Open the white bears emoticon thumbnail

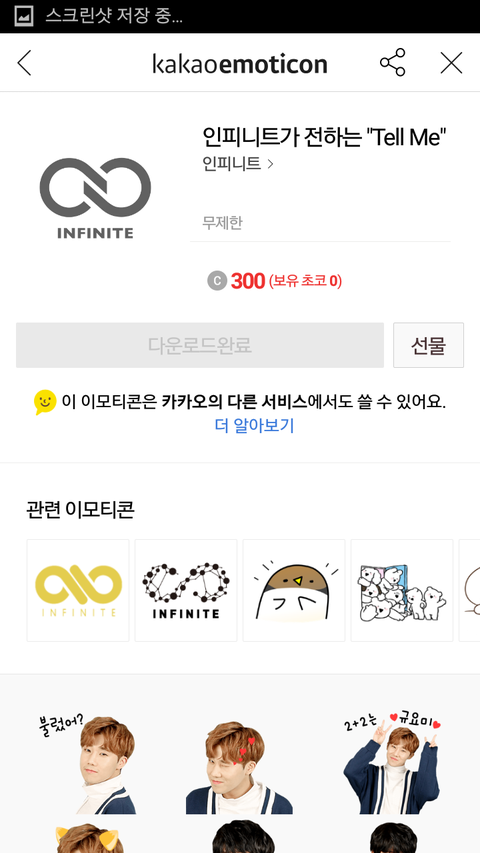pyautogui.click(x=402, y=590)
